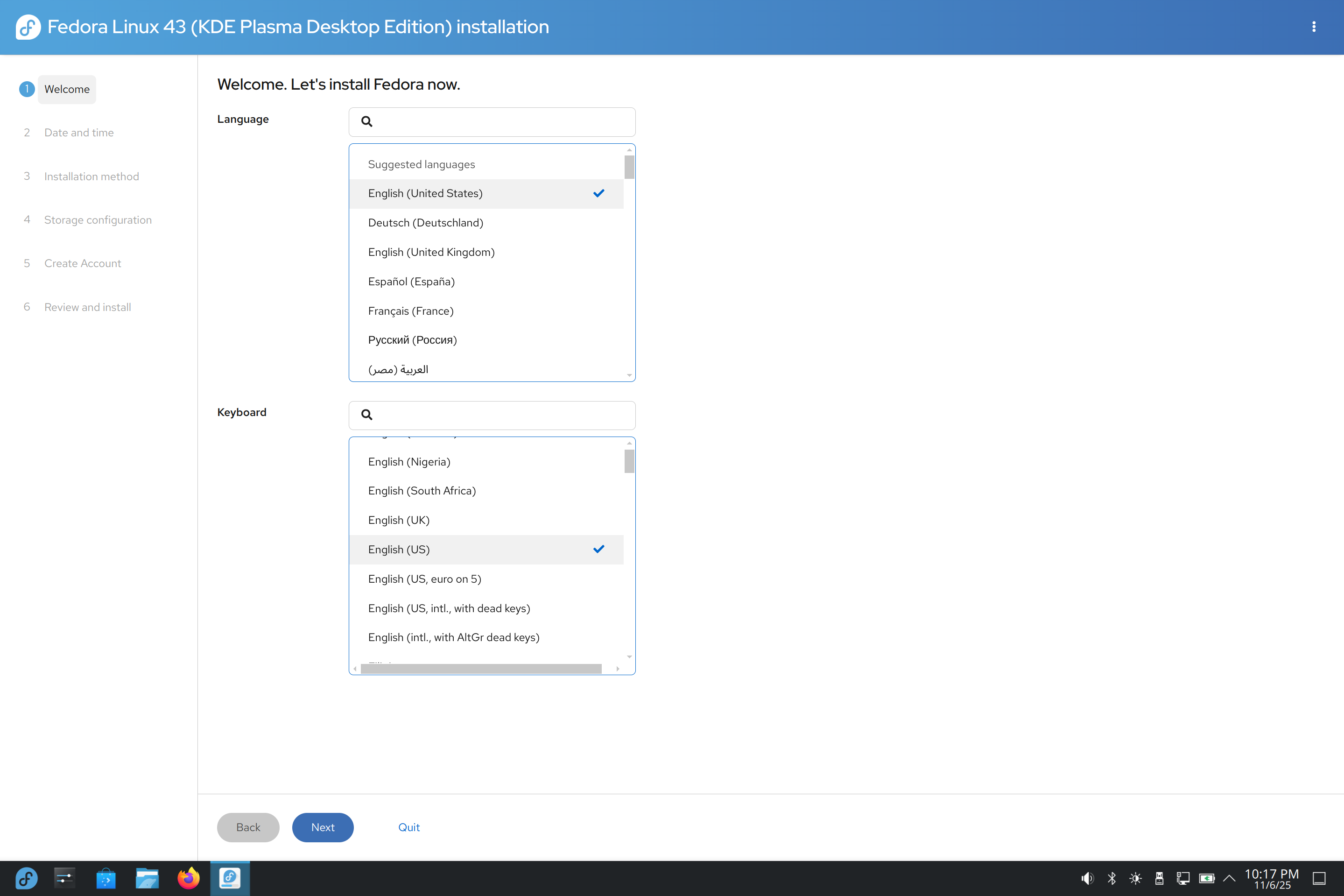
Task: Select Français (France) language option
Action: [411, 311]
